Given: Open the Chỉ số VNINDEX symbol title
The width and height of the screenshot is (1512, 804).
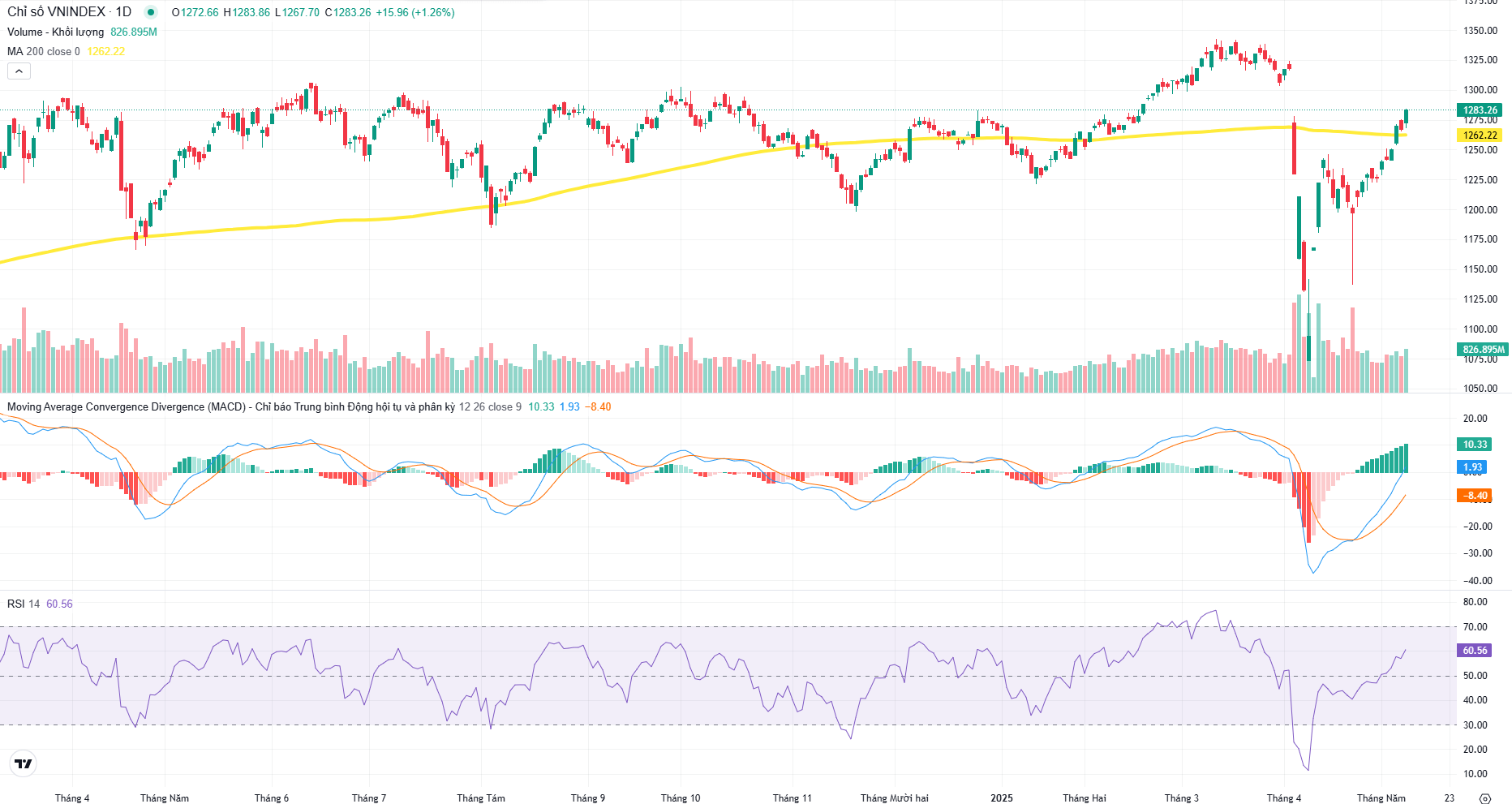Looking at the screenshot, I should tap(69, 12).
